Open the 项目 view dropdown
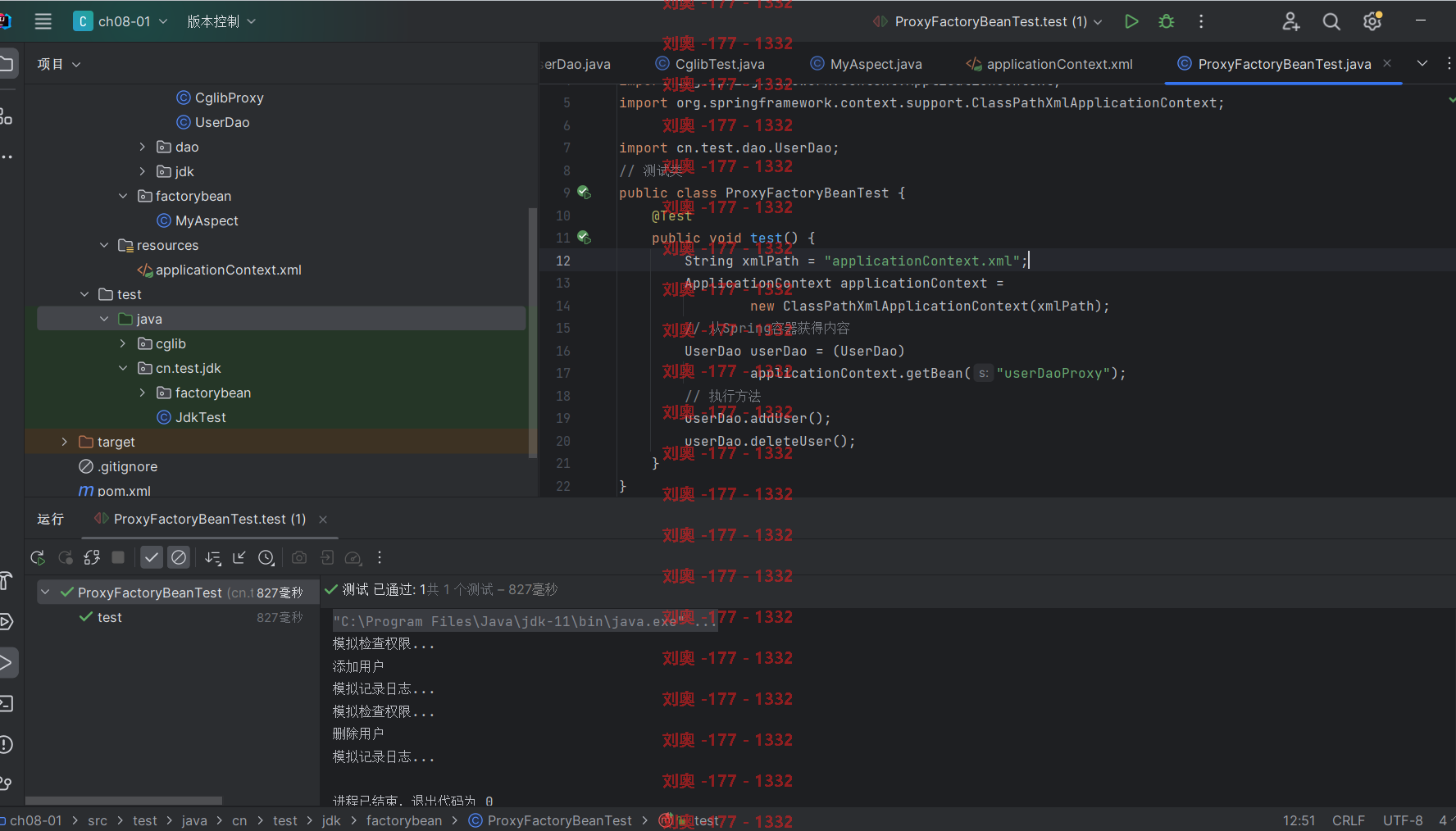This screenshot has width=1456, height=831. pos(59,64)
